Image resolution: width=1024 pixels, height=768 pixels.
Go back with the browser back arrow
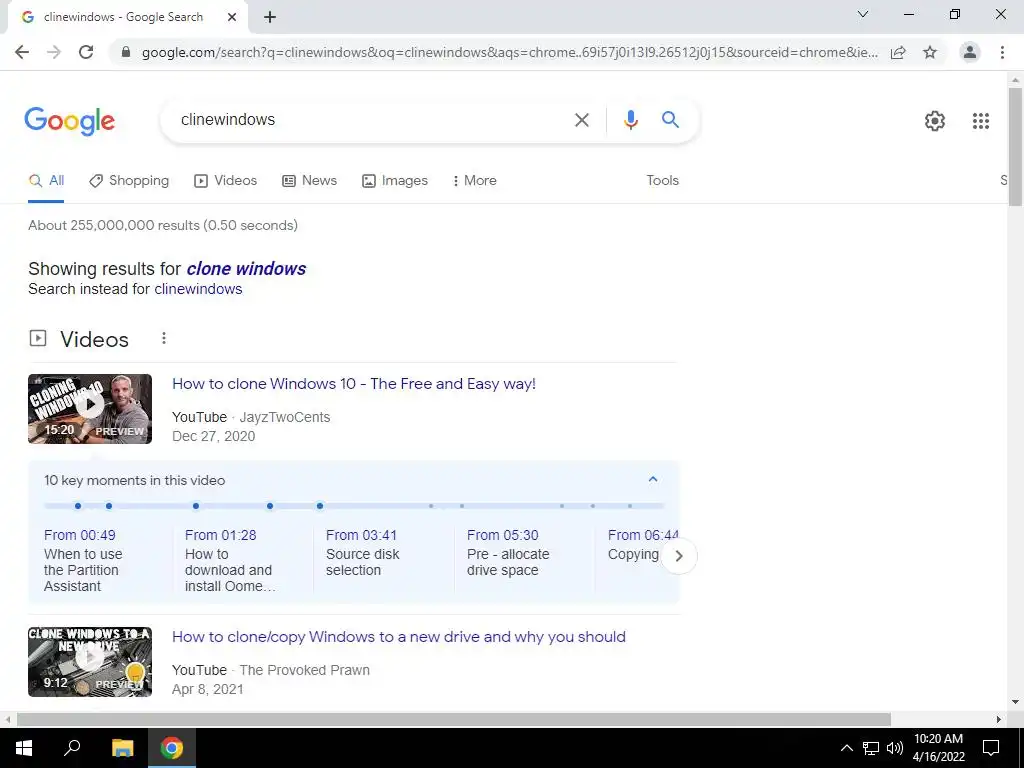click(x=22, y=52)
